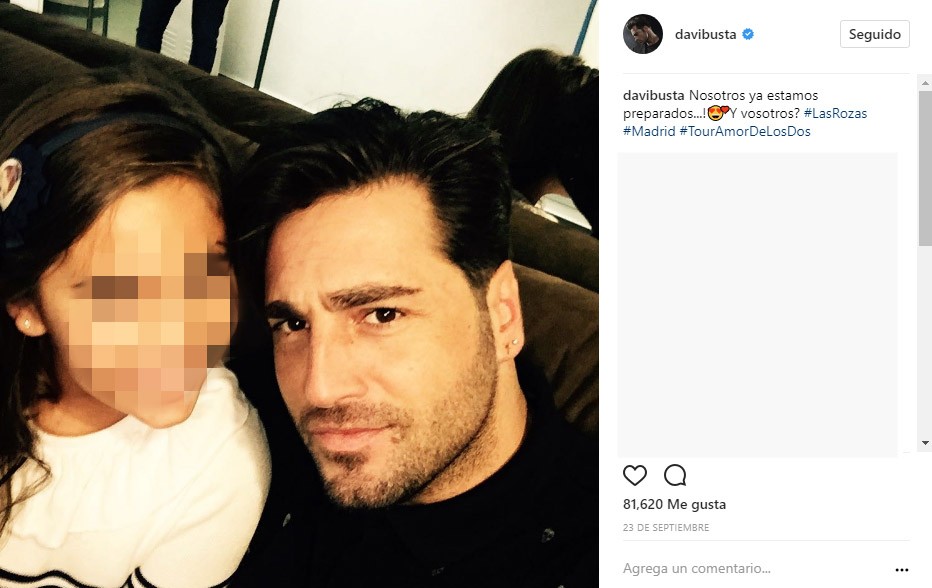The width and height of the screenshot is (932, 588).
Task: Focus the Agrega un comentario field
Action: [755, 568]
